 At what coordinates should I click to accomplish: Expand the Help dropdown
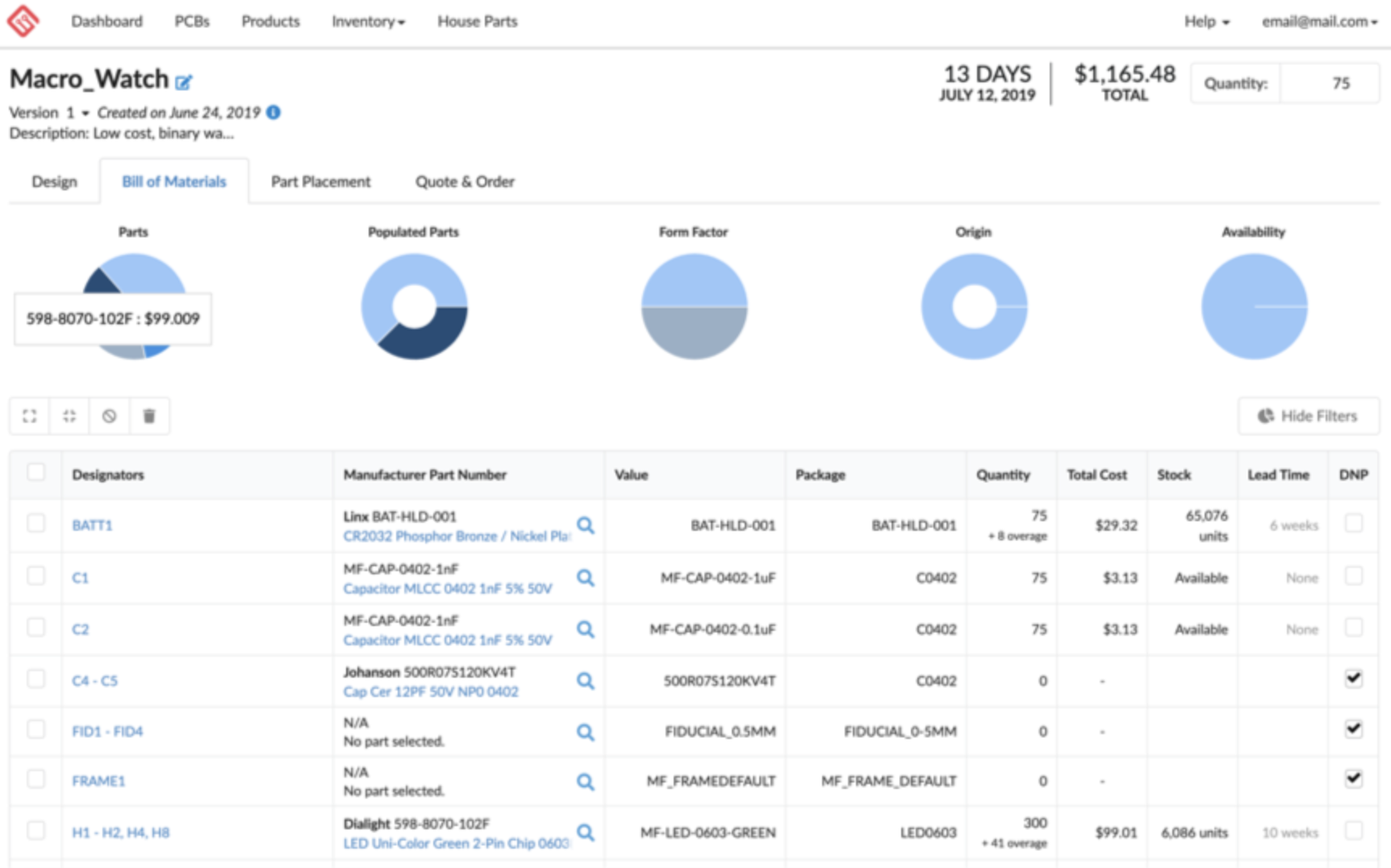point(1206,22)
